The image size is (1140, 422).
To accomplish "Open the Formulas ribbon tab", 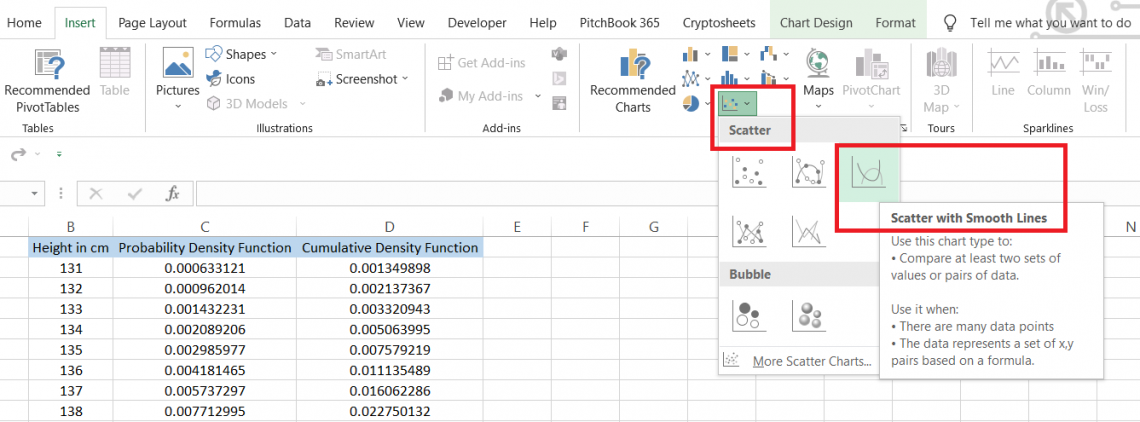I will pyautogui.click(x=236, y=22).
